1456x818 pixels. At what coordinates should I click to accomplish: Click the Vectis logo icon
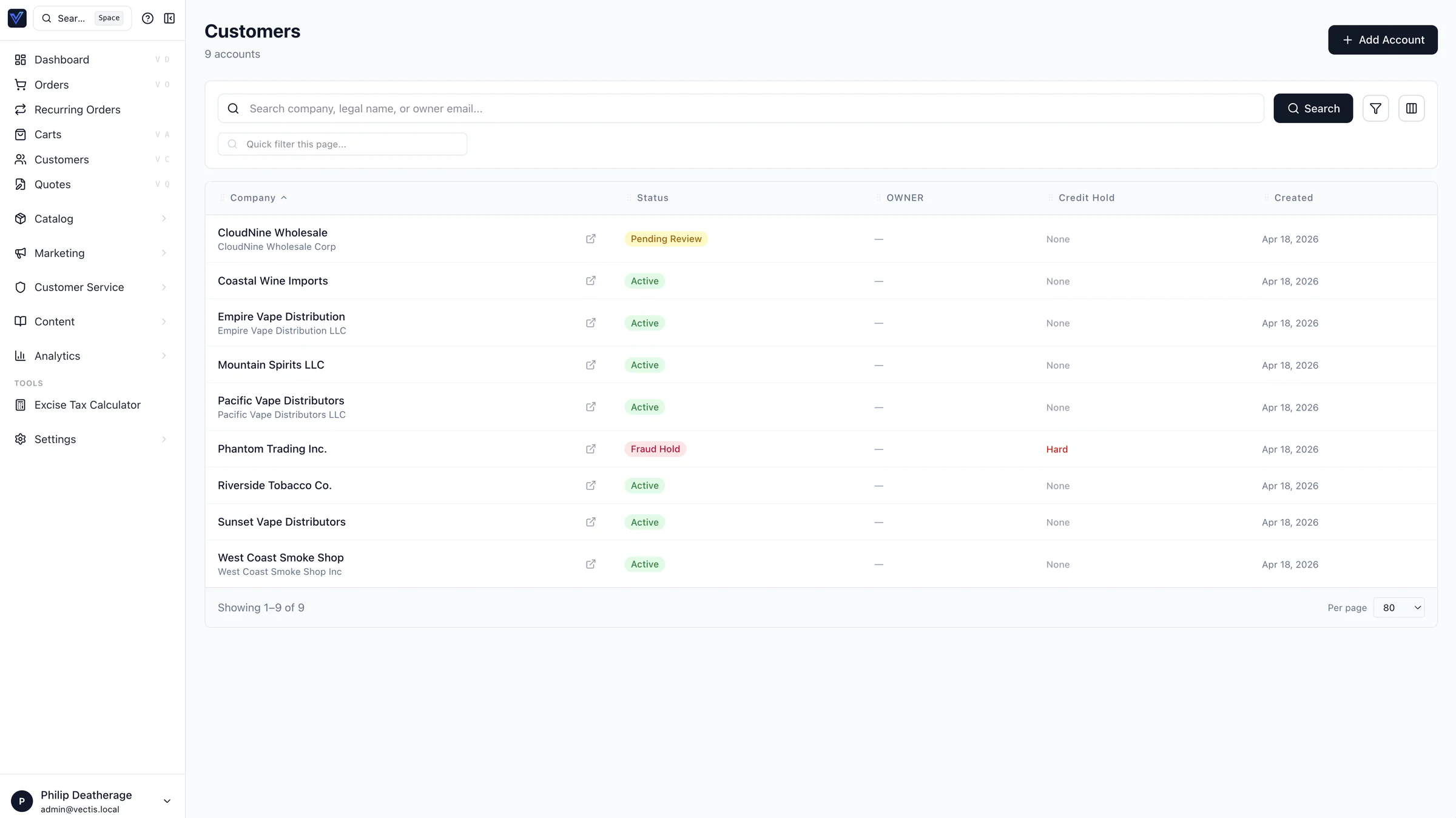[17, 18]
